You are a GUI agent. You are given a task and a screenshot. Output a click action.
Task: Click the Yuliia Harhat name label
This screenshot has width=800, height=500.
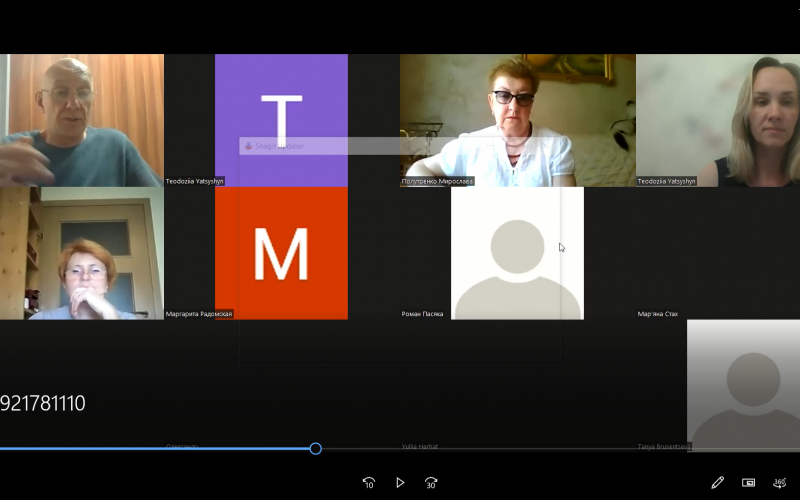tap(419, 446)
